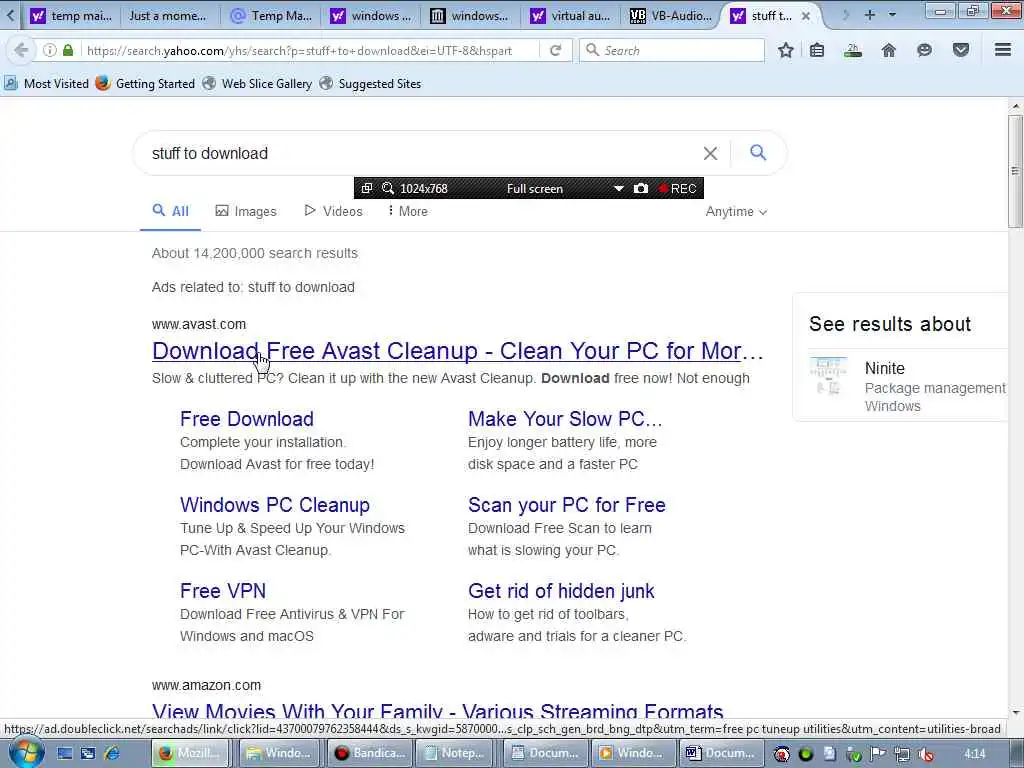Click Show Desktop quick launch icon

64,753
